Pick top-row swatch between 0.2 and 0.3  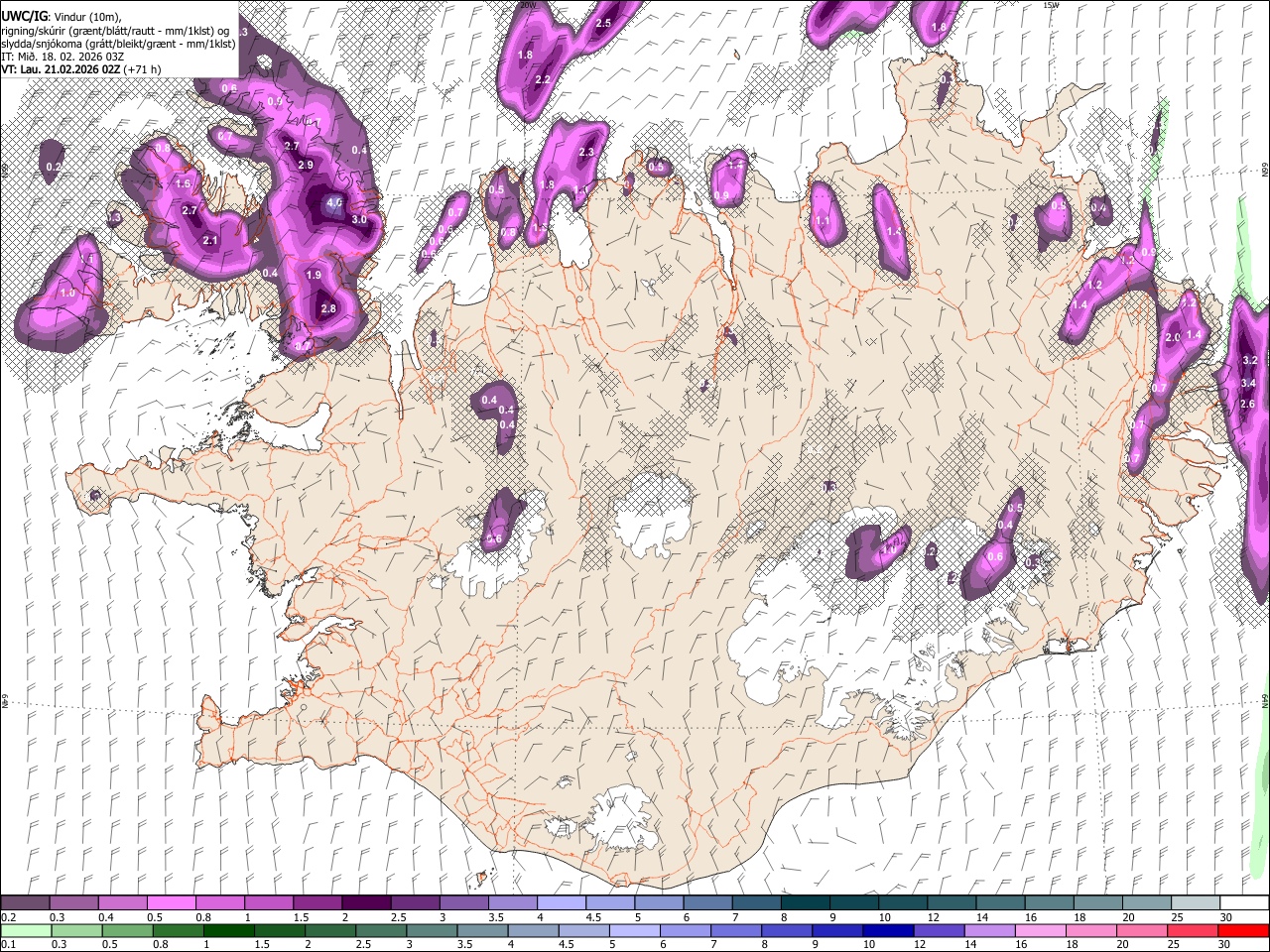coord(25,903)
